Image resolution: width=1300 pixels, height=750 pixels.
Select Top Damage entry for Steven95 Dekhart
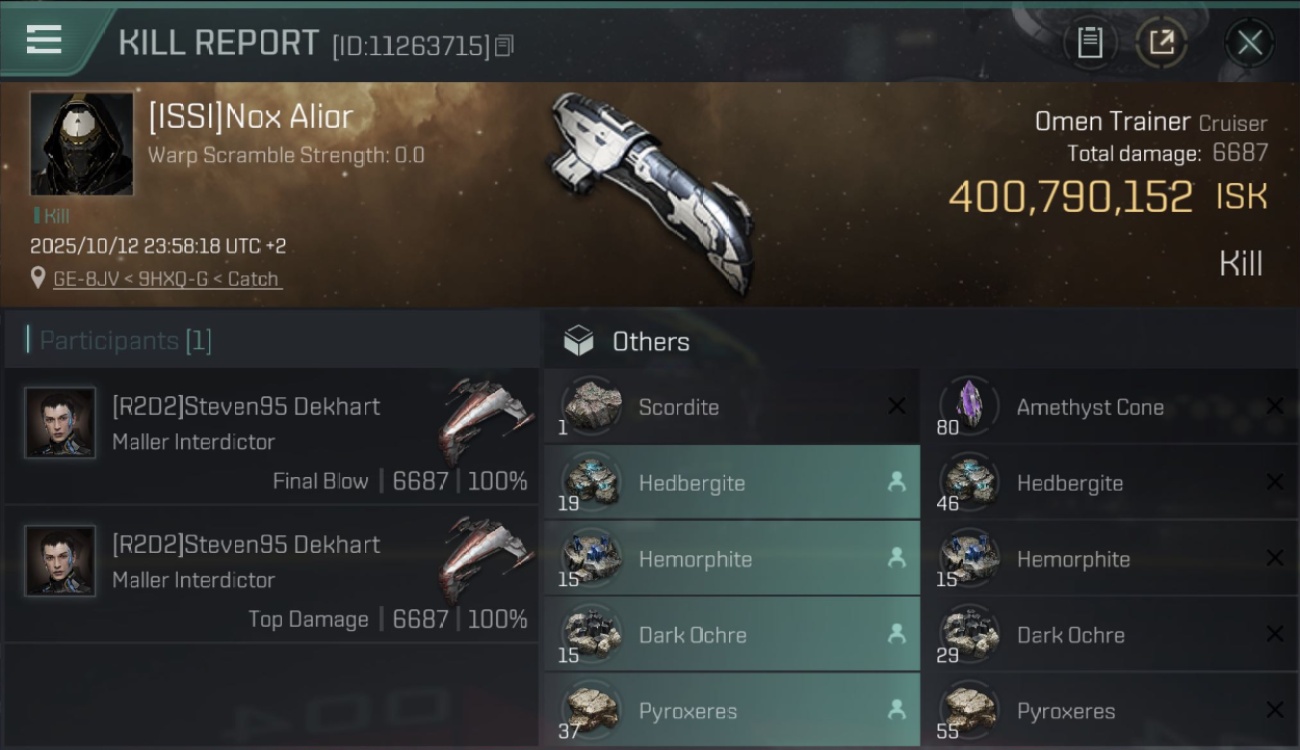[272, 574]
